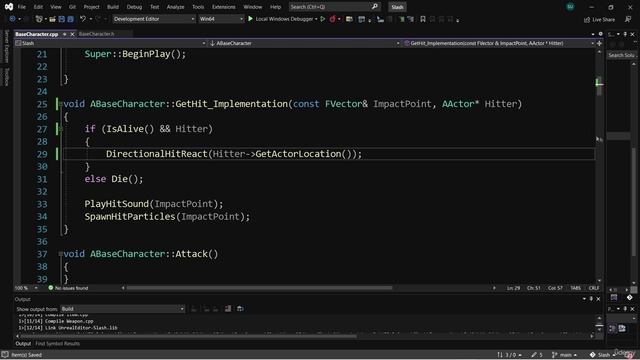Open the Build menu
Screen dimensions: 640x360
[x=113, y=7]
